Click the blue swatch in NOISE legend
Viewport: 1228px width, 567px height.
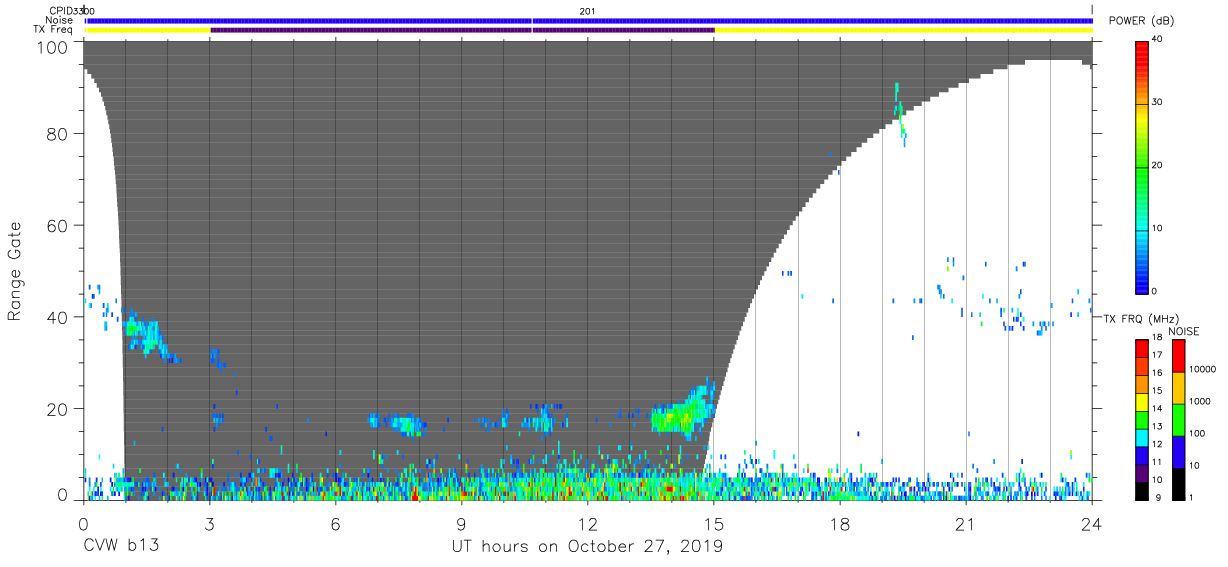(1178, 451)
